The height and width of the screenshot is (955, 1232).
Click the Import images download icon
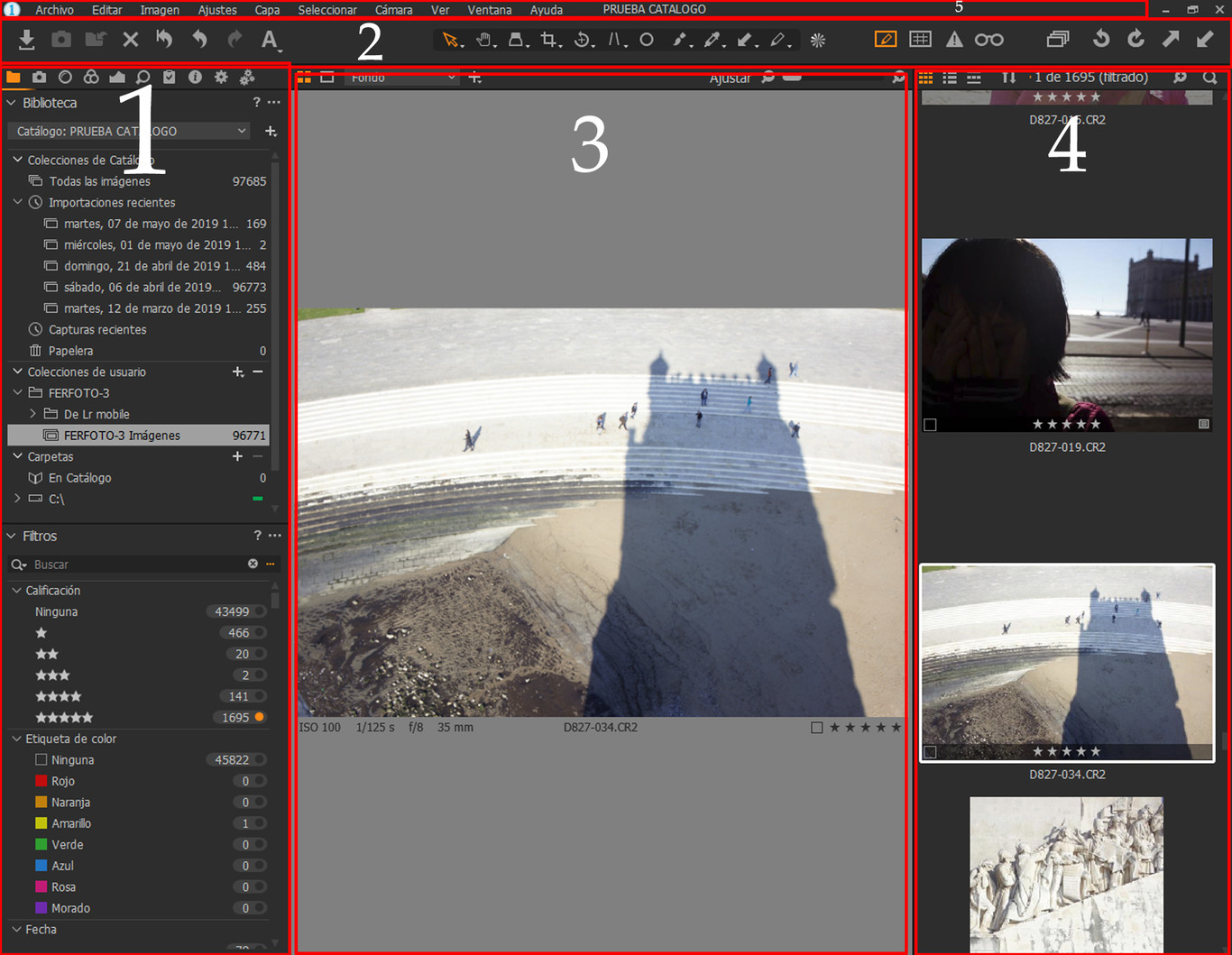[26, 40]
